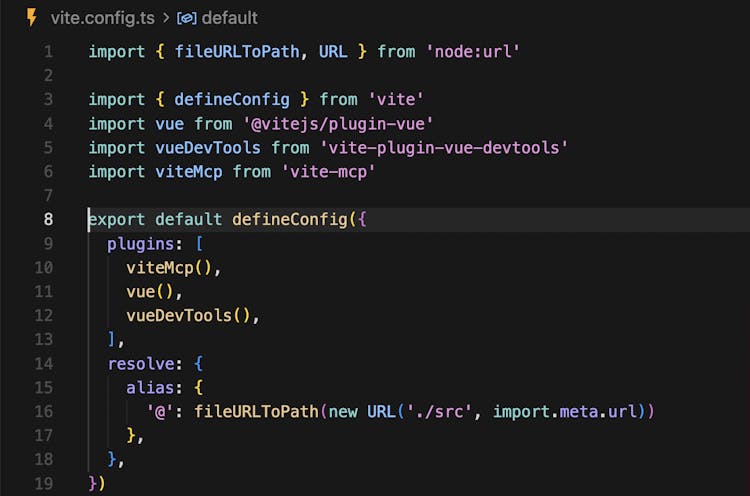The height and width of the screenshot is (496, 750).
Task: Expand the breadcrumb chevron after vite.config.ts
Action: (166, 18)
